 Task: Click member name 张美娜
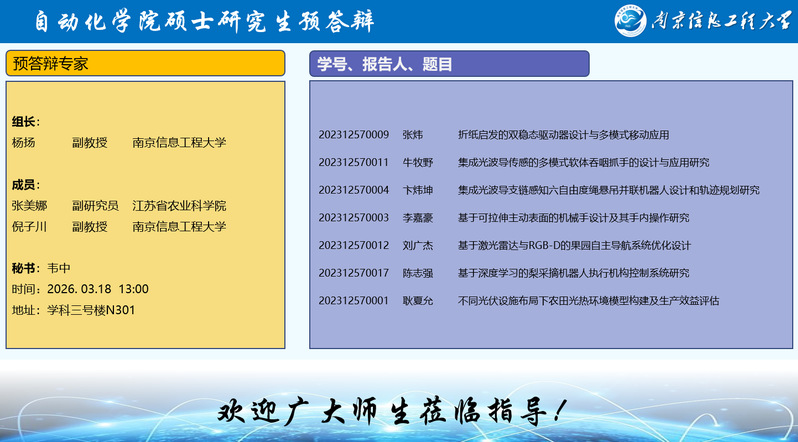pyautogui.click(x=30, y=205)
